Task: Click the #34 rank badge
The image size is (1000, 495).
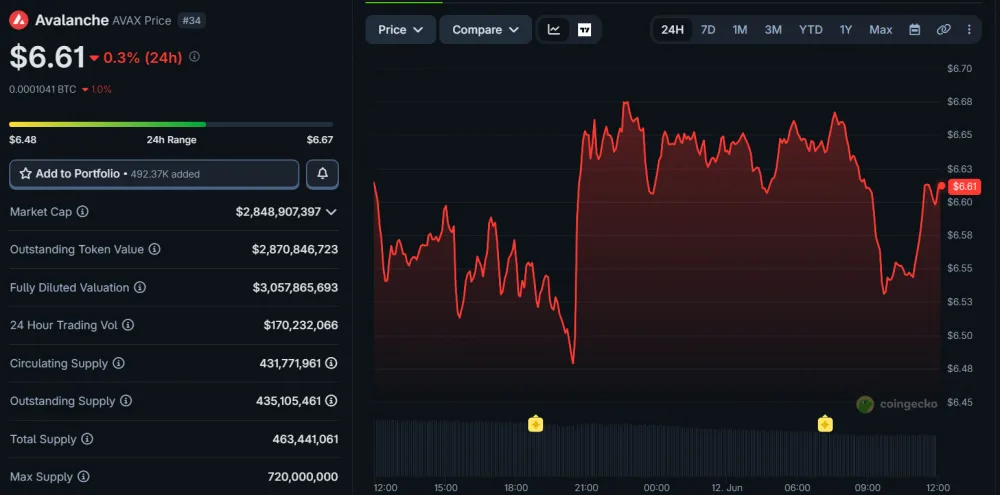Action: tap(191, 20)
